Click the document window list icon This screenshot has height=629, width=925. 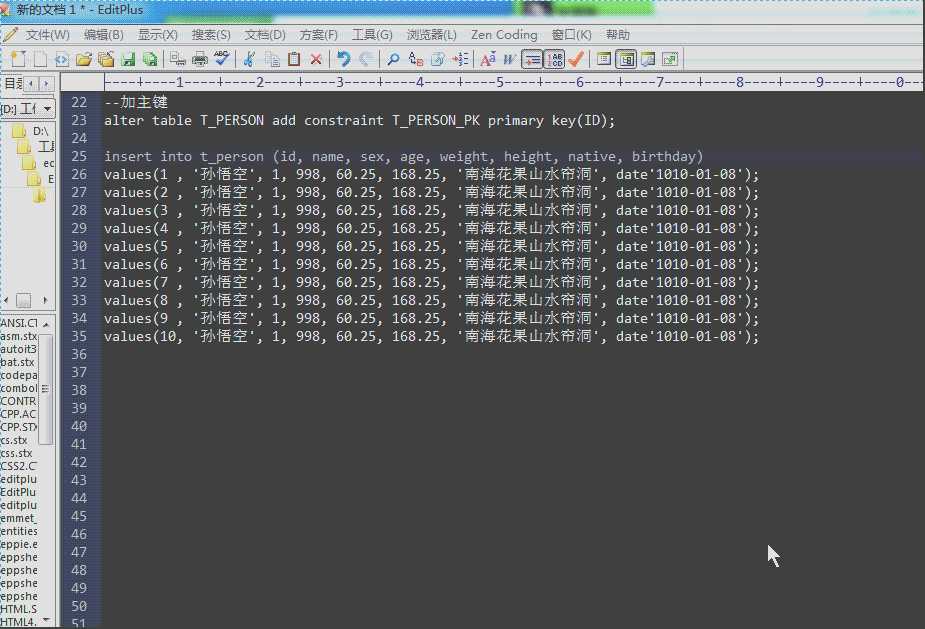(603, 59)
